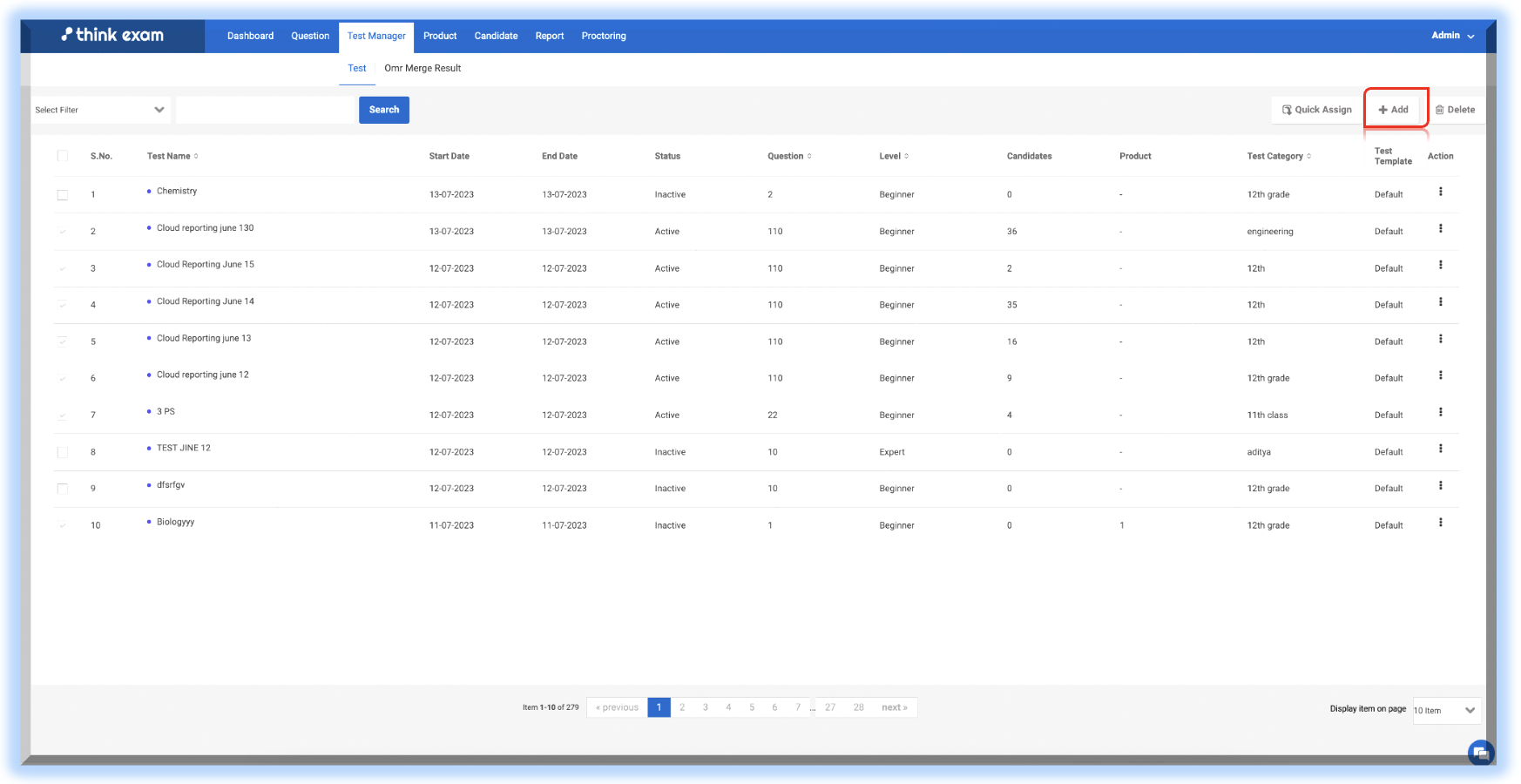This screenshot has height=784, width=1521.
Task: Open the Candidate menu
Action: click(x=496, y=36)
